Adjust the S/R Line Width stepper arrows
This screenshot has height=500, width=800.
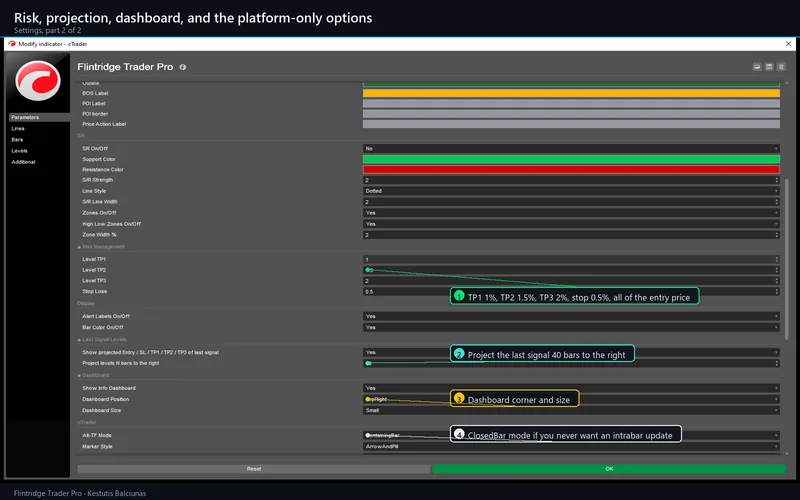777,202
